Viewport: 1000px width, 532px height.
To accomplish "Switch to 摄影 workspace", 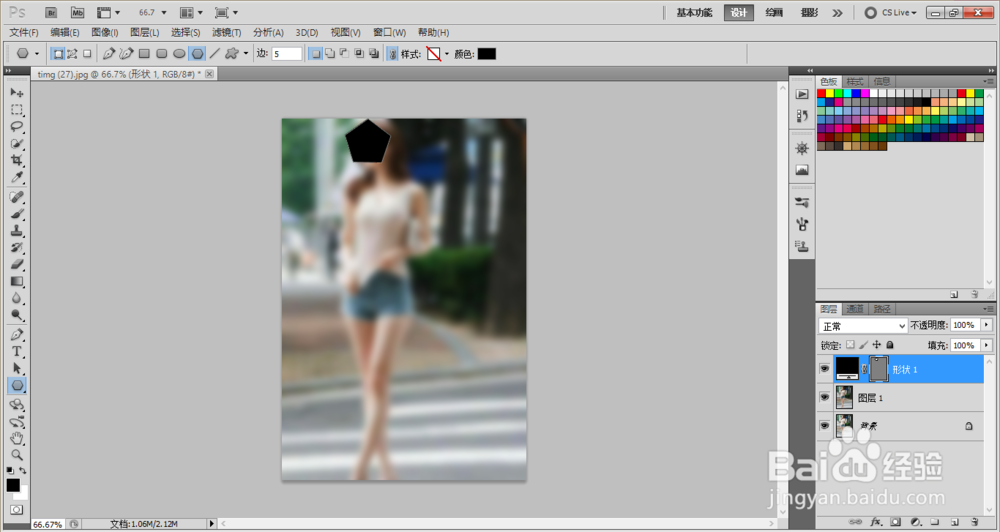I will click(x=809, y=13).
